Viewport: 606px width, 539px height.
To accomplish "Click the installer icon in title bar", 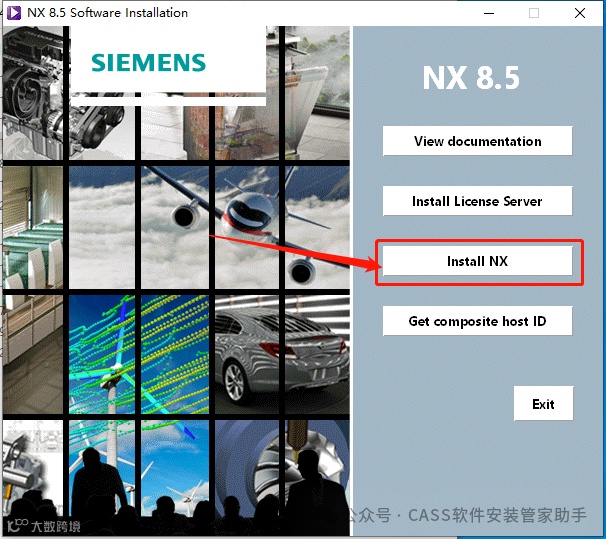I will click(x=14, y=13).
